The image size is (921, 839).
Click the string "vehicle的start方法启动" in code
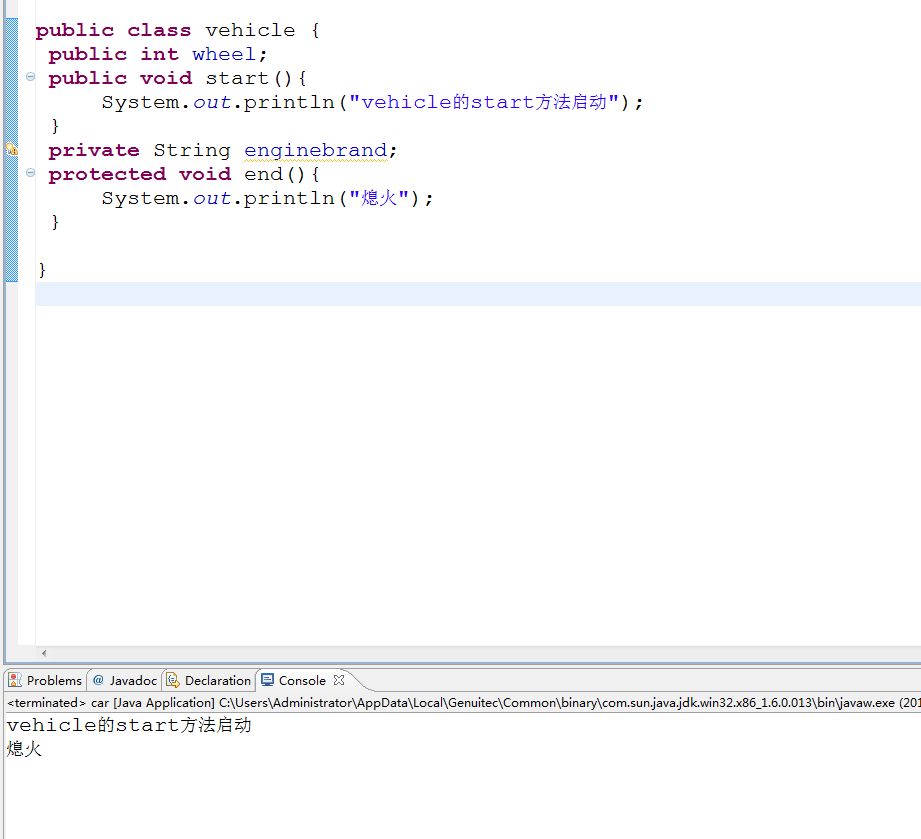[484, 102]
